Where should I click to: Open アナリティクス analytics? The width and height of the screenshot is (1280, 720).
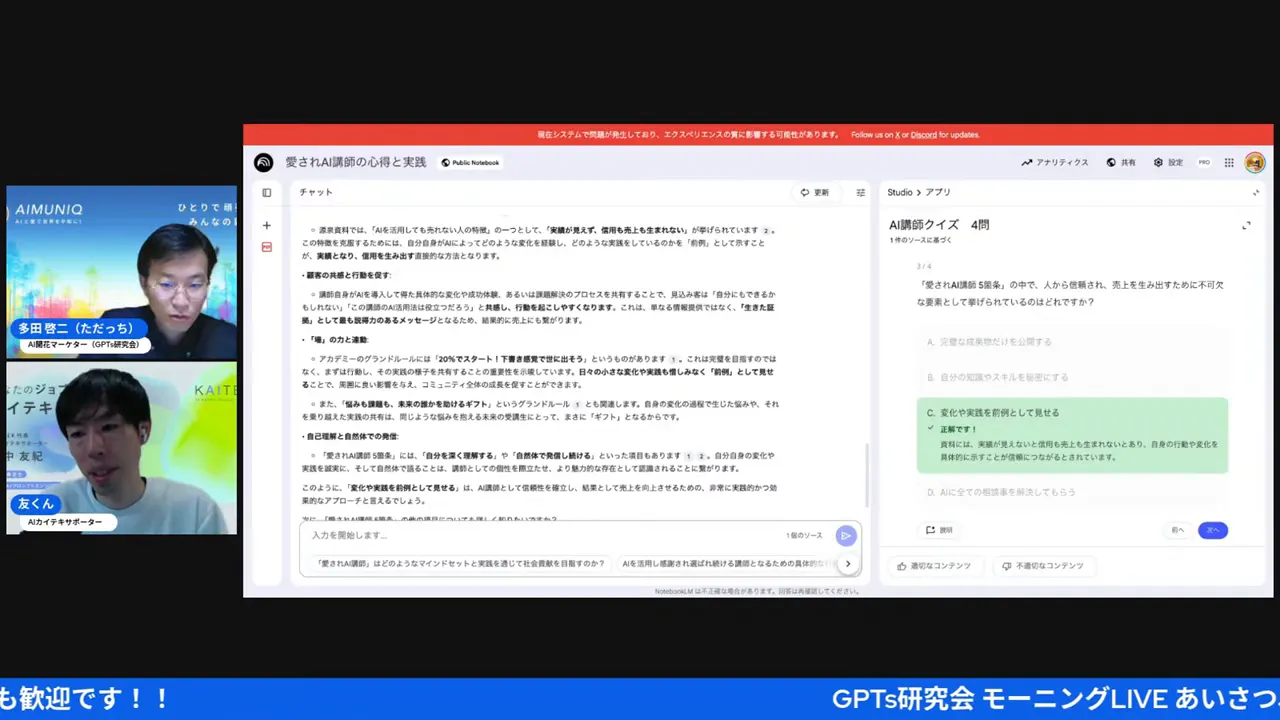click(x=1055, y=162)
